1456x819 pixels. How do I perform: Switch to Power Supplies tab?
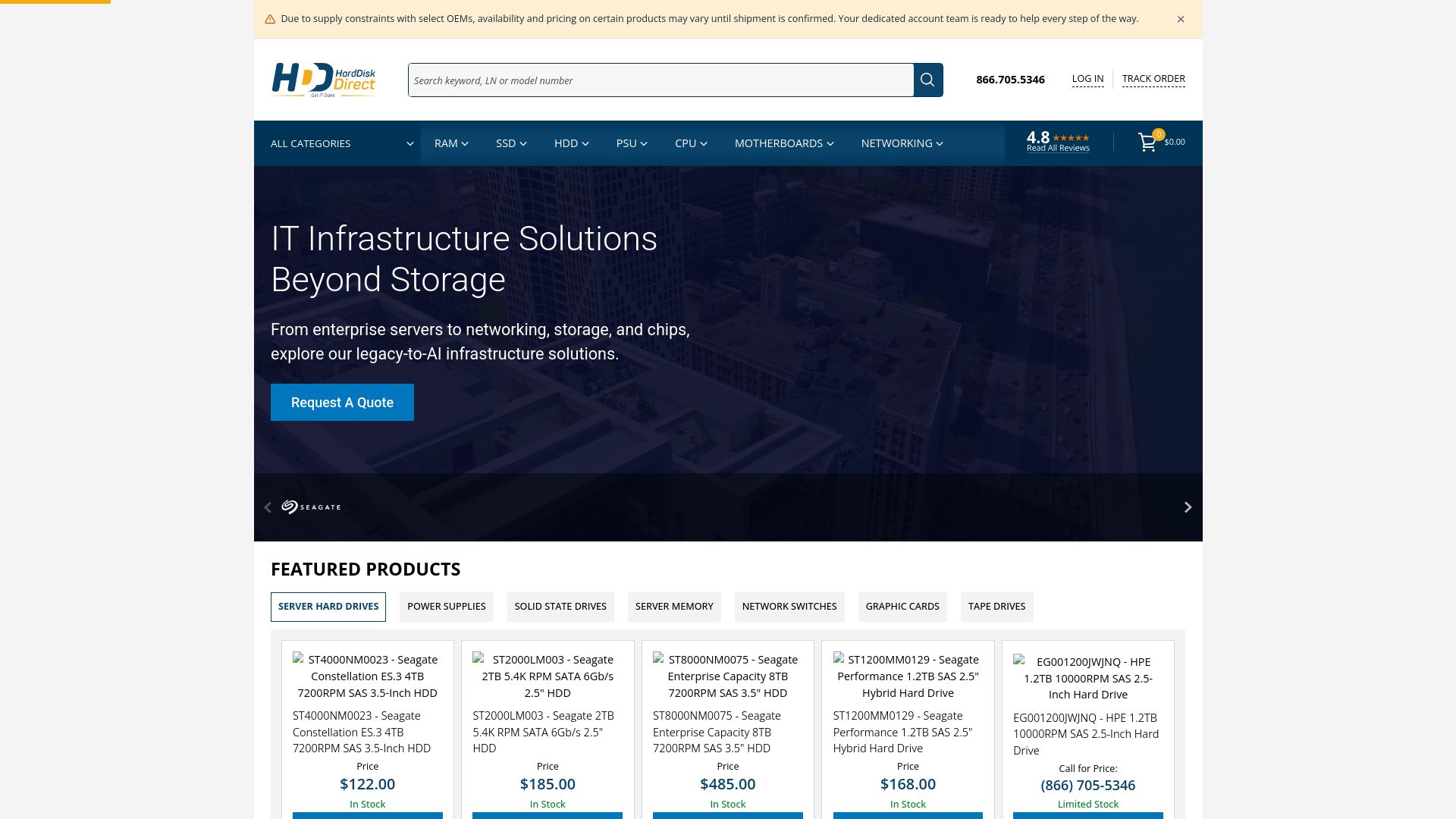[x=447, y=607]
